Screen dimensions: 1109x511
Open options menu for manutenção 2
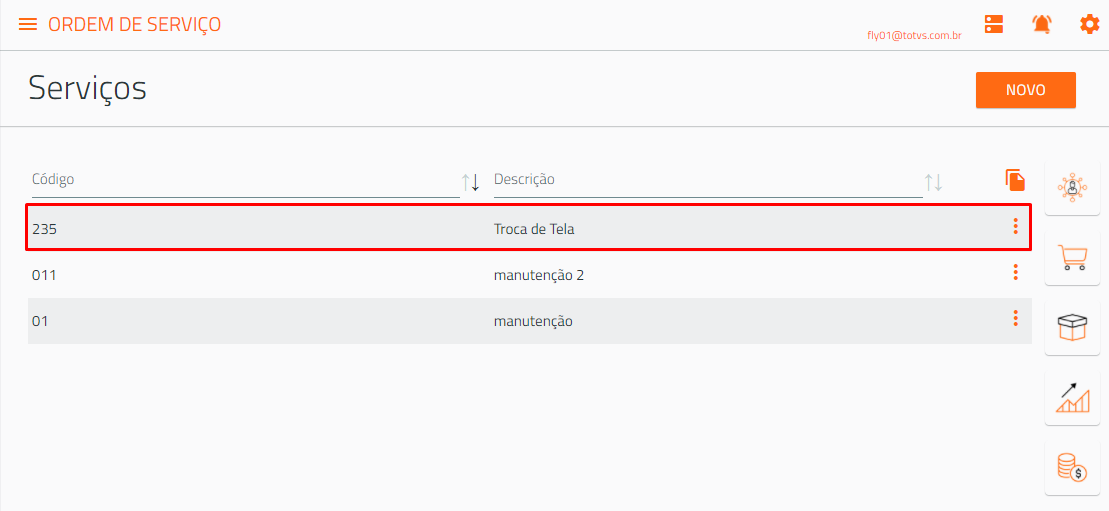click(x=1016, y=272)
